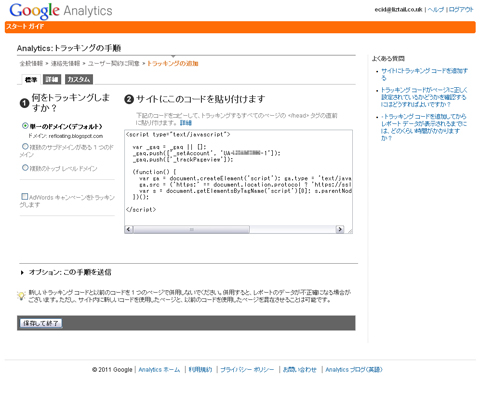Open the 標準 tab
Viewport: 480px width, 404px height.
[31, 80]
